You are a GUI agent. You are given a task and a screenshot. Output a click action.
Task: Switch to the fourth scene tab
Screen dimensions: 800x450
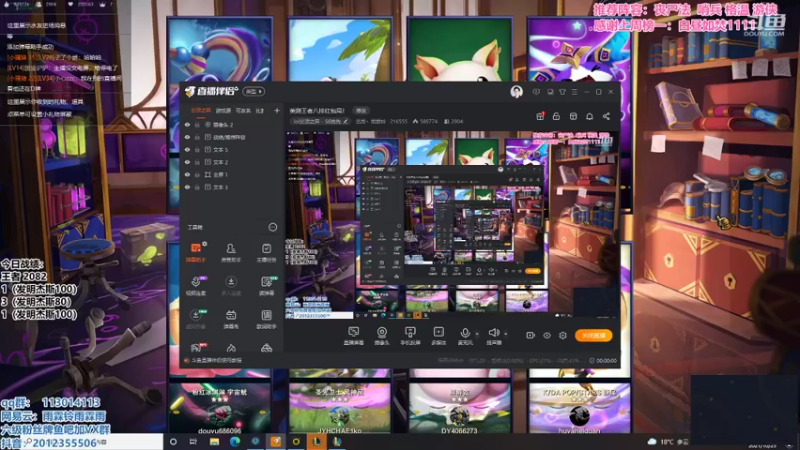260,110
